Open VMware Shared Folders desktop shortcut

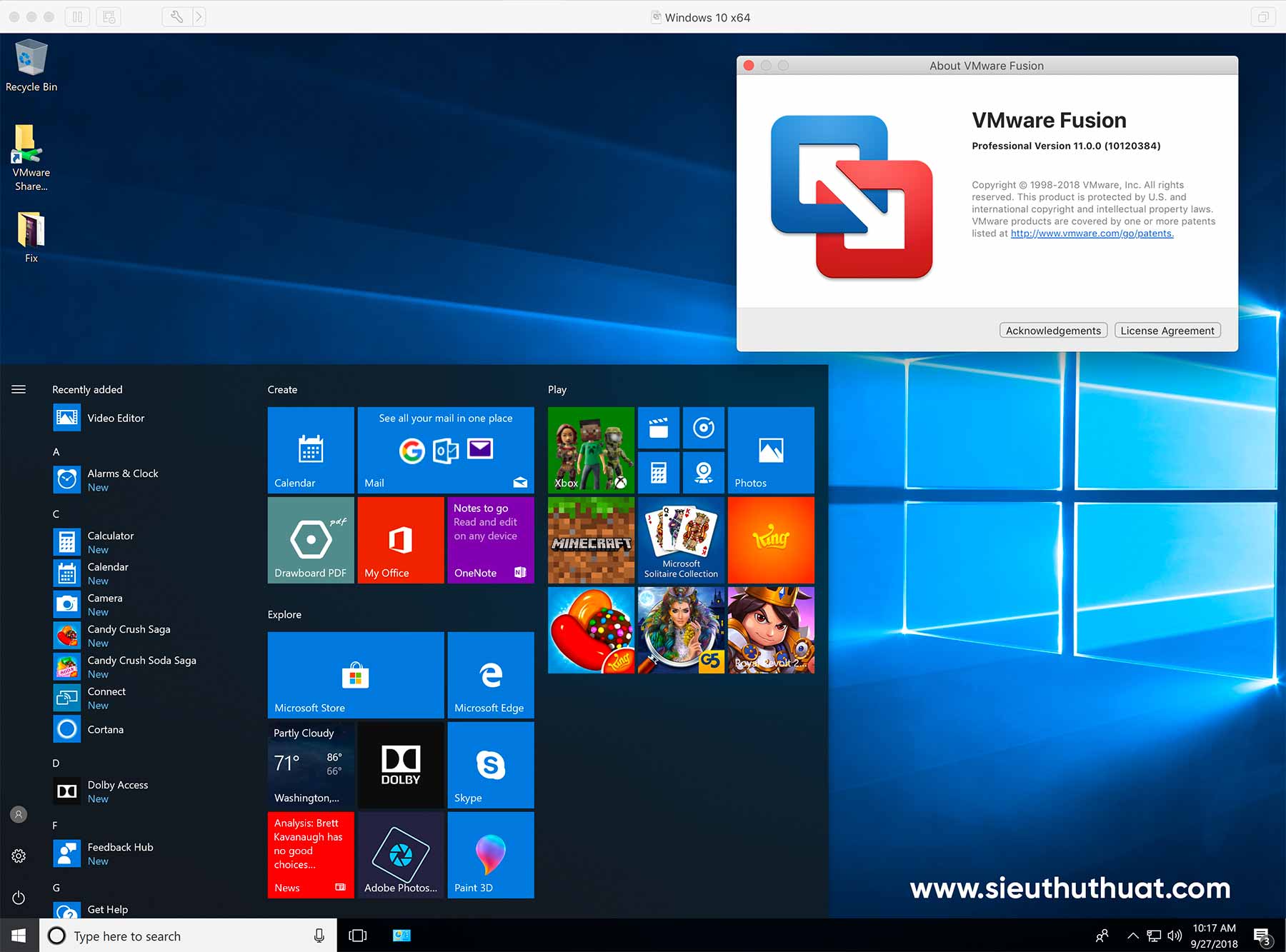click(31, 157)
